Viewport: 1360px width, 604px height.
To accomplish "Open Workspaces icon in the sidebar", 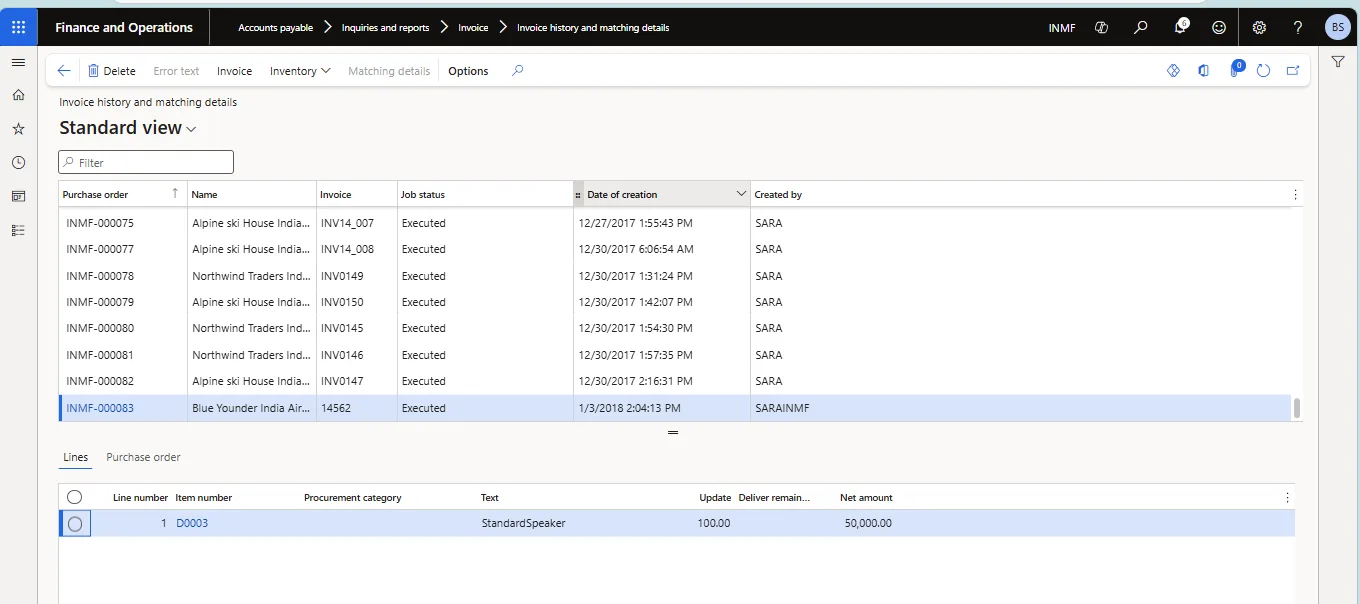I will (18, 196).
